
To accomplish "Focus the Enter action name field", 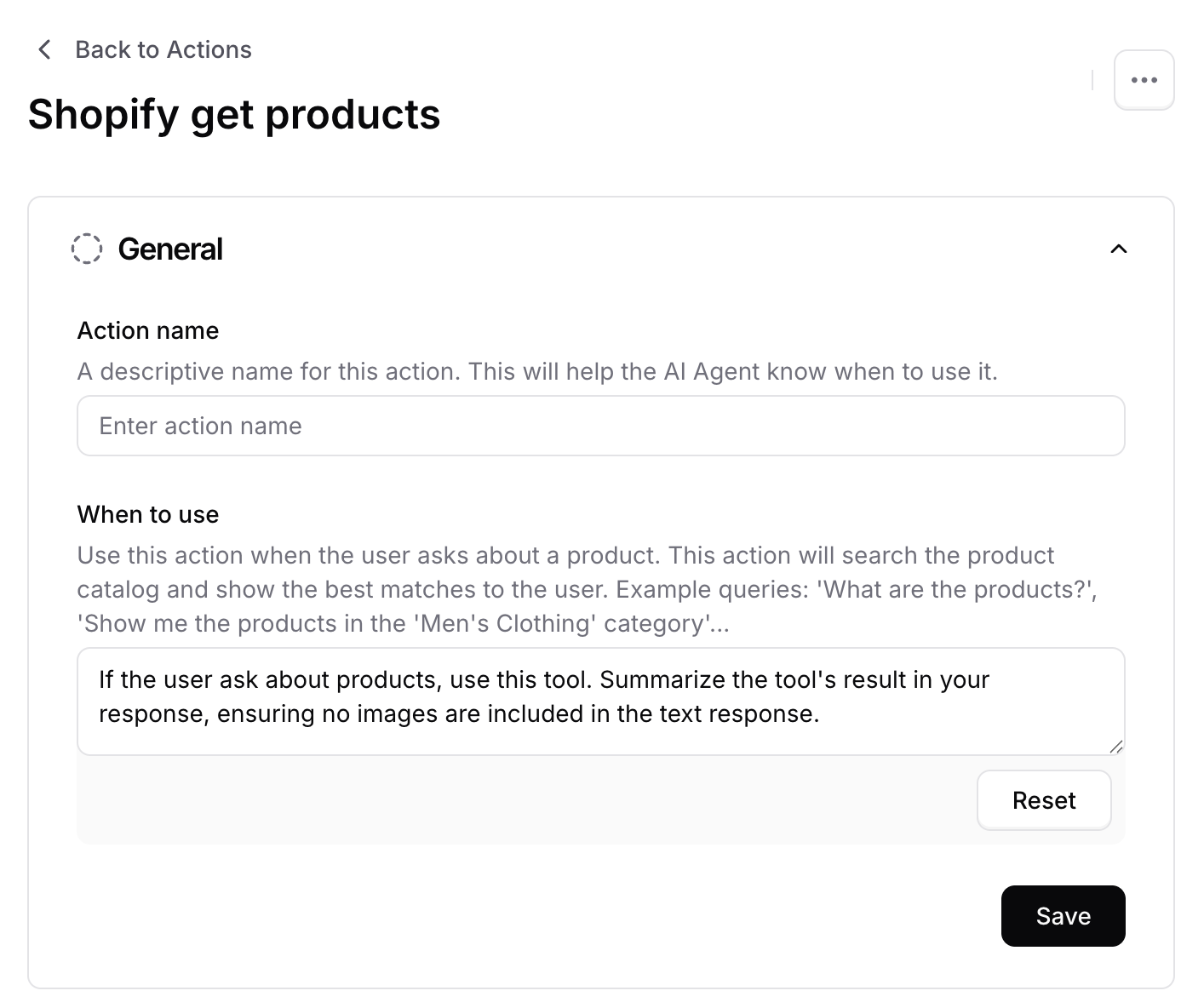I will (x=600, y=426).
